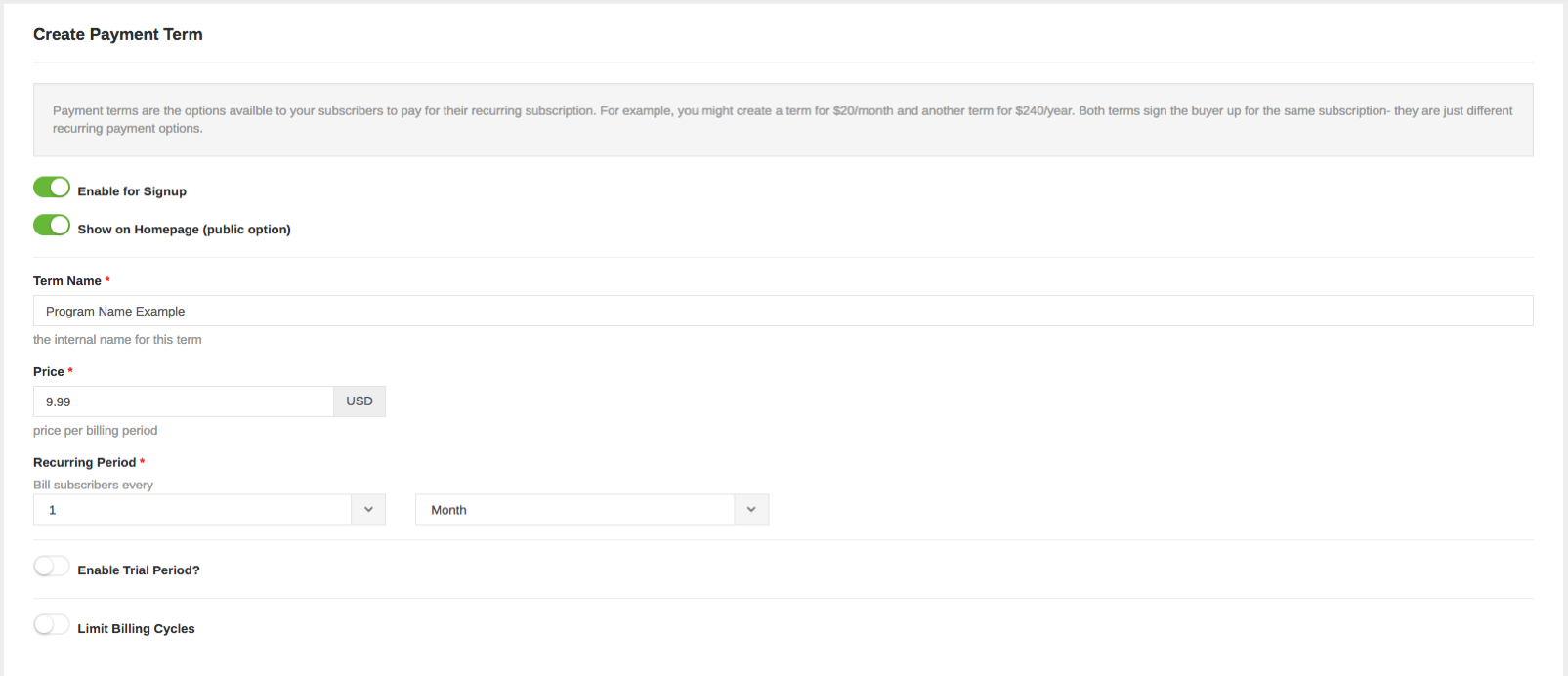Click 'Show on Homepage (public option)' label

click(185, 230)
